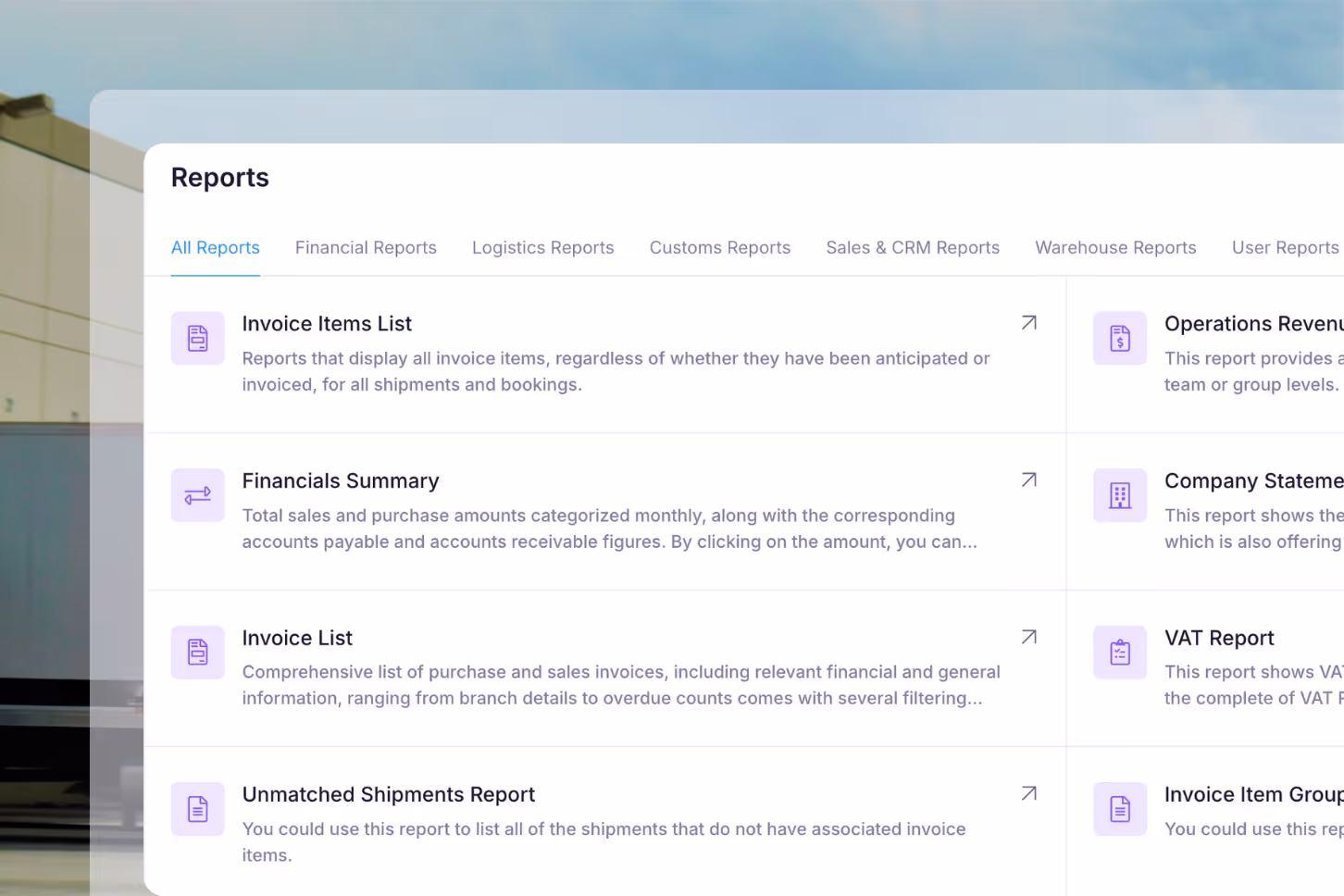
Task: Click the Unmatched Shipments Report document icon
Action: click(197, 808)
